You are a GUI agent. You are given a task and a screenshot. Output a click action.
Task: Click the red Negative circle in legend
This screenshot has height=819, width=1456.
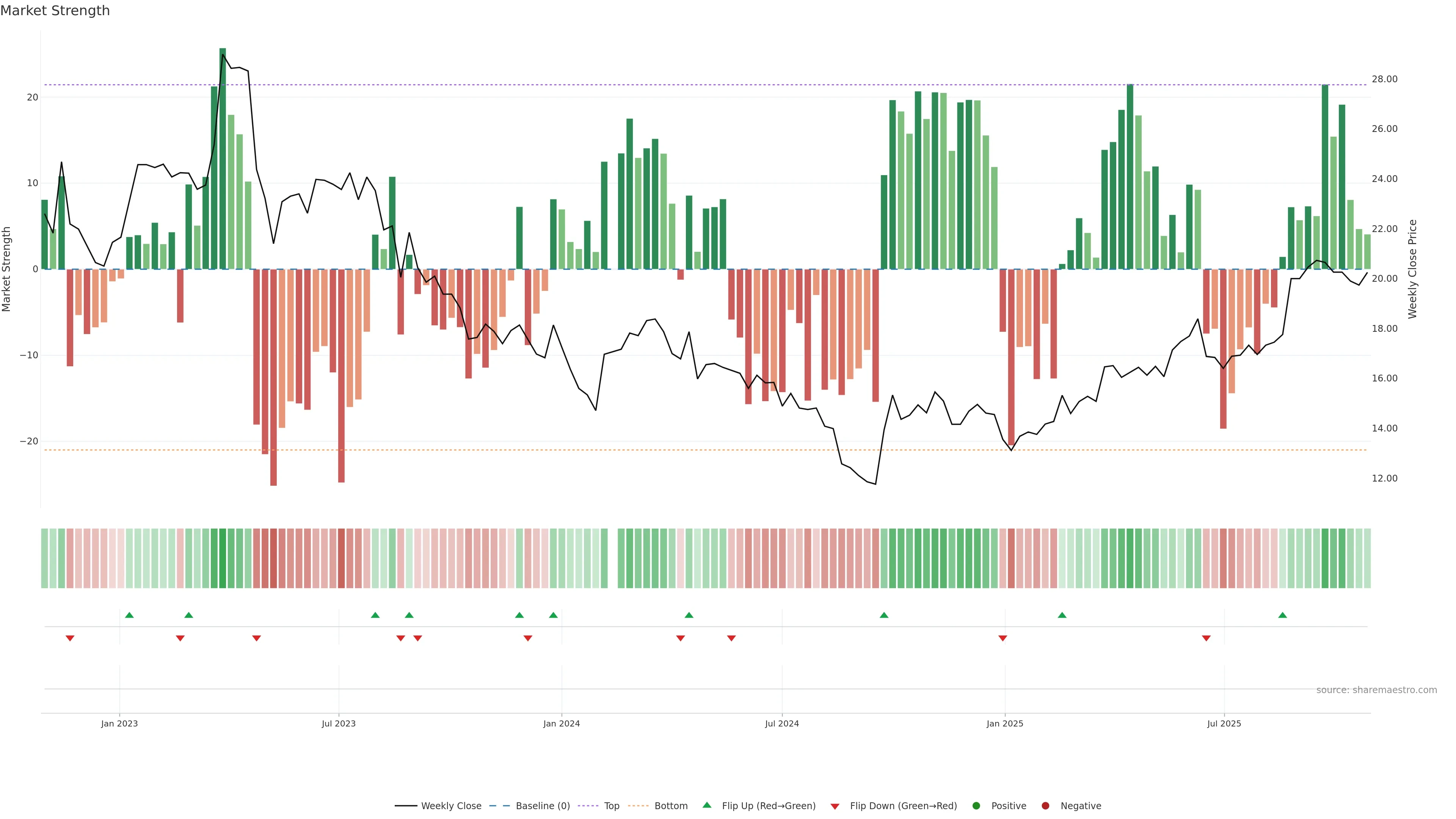(1045, 806)
